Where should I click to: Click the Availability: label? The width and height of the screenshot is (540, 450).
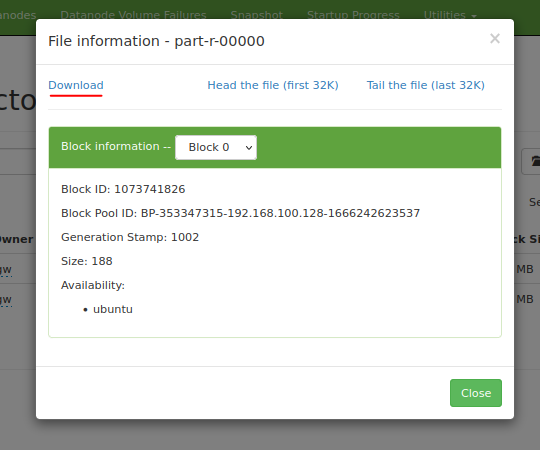(93, 285)
